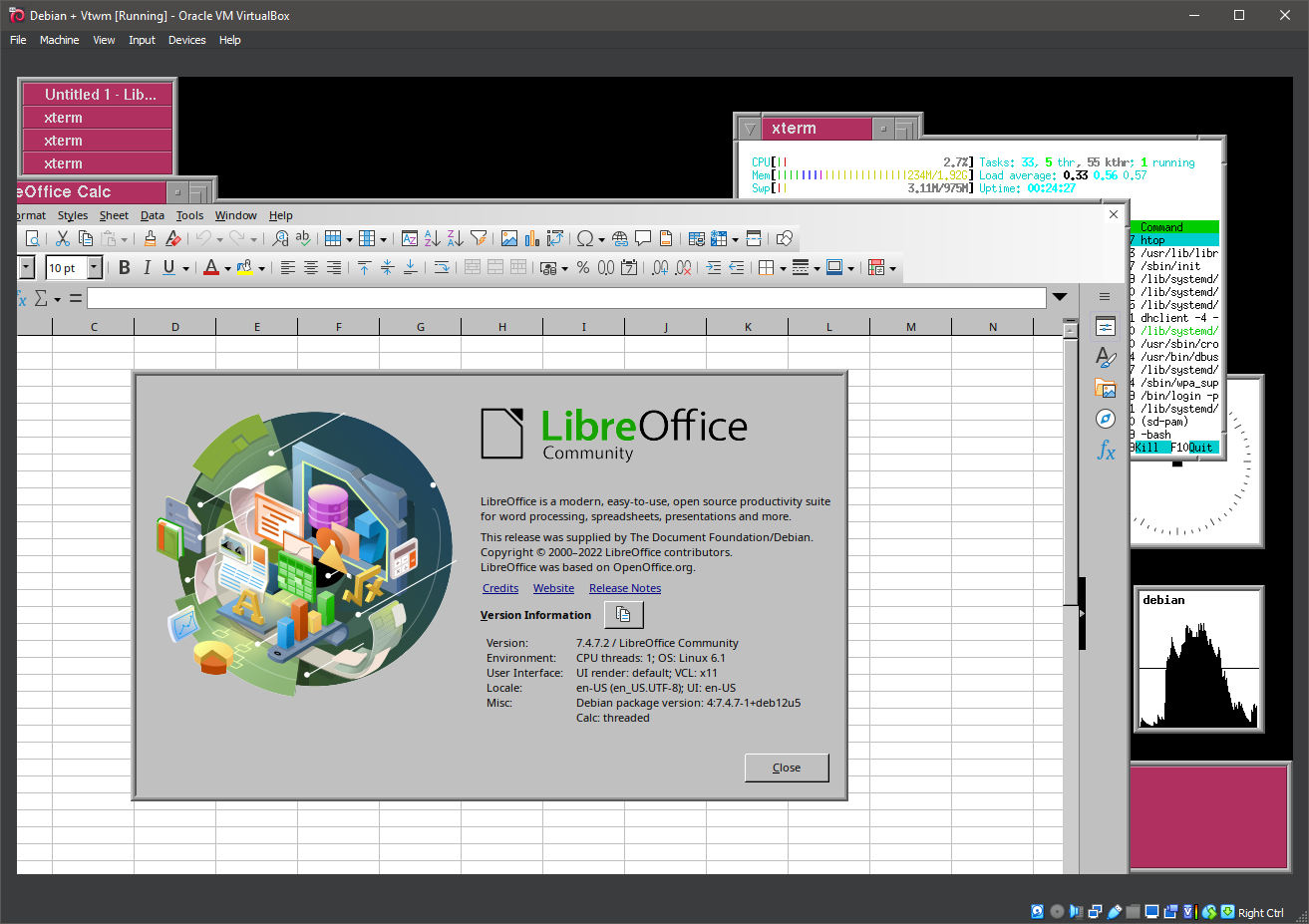
Task: Open the sidebar Functions panel
Action: point(1105,451)
